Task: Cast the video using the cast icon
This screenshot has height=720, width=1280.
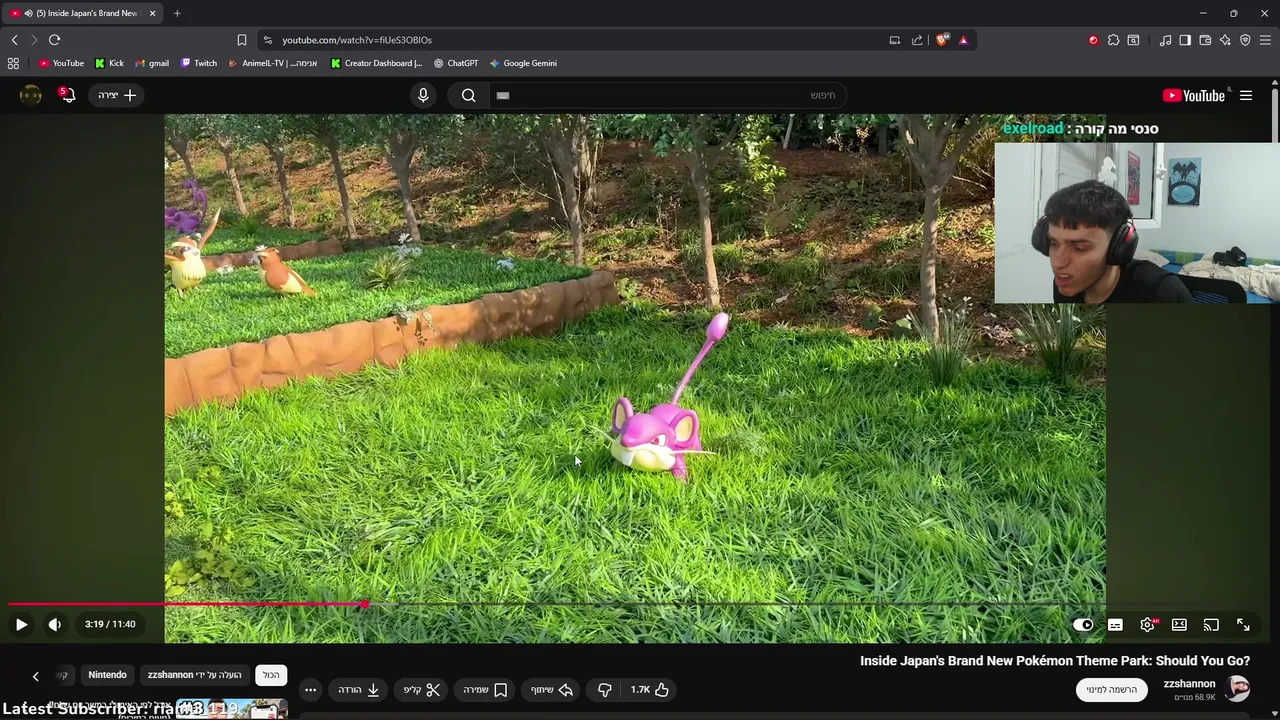Action: [1211, 624]
